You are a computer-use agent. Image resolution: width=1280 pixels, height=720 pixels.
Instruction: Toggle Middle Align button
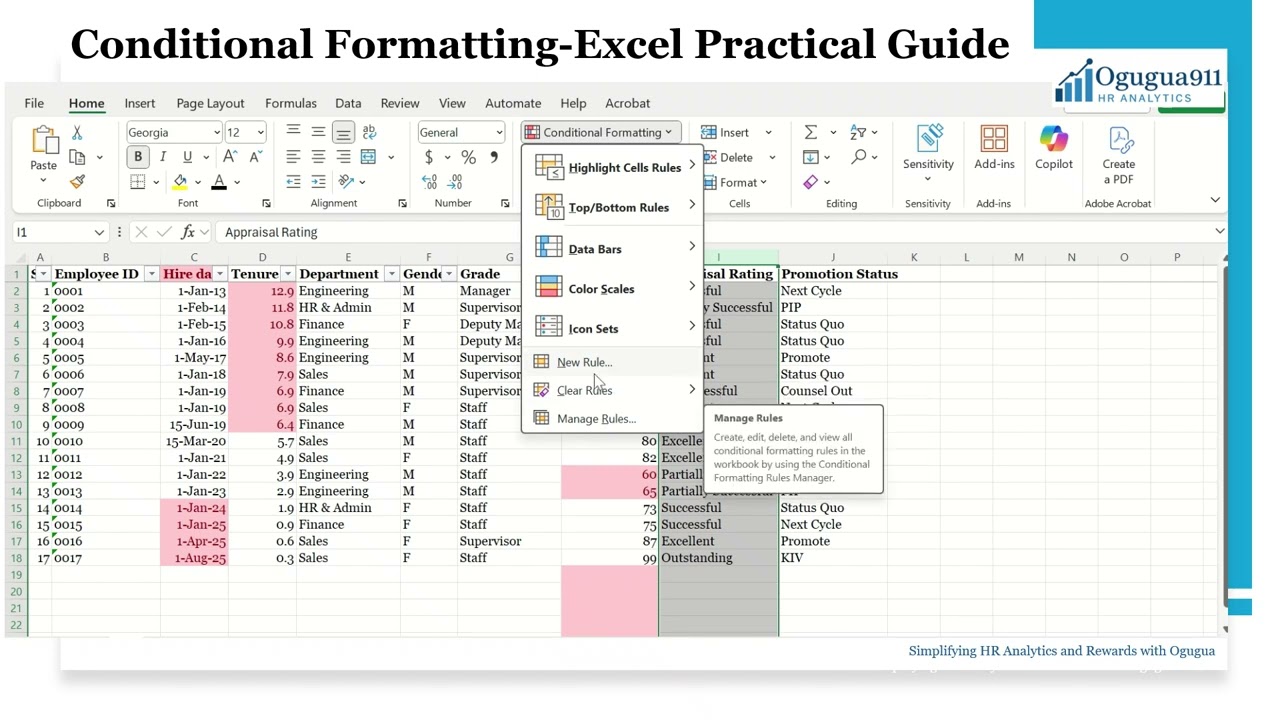point(318,132)
